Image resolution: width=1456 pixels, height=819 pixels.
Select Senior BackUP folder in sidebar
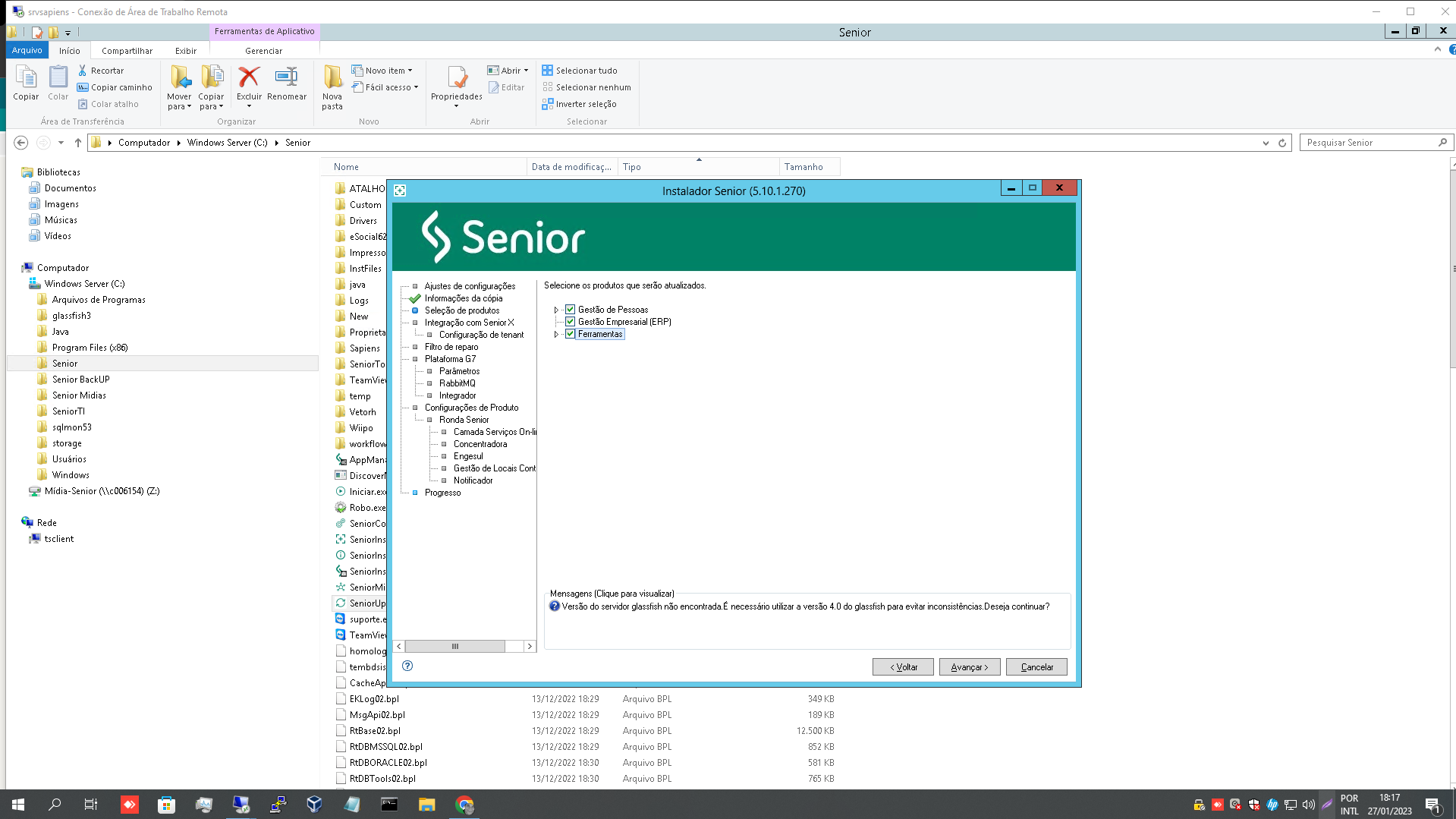80,380
